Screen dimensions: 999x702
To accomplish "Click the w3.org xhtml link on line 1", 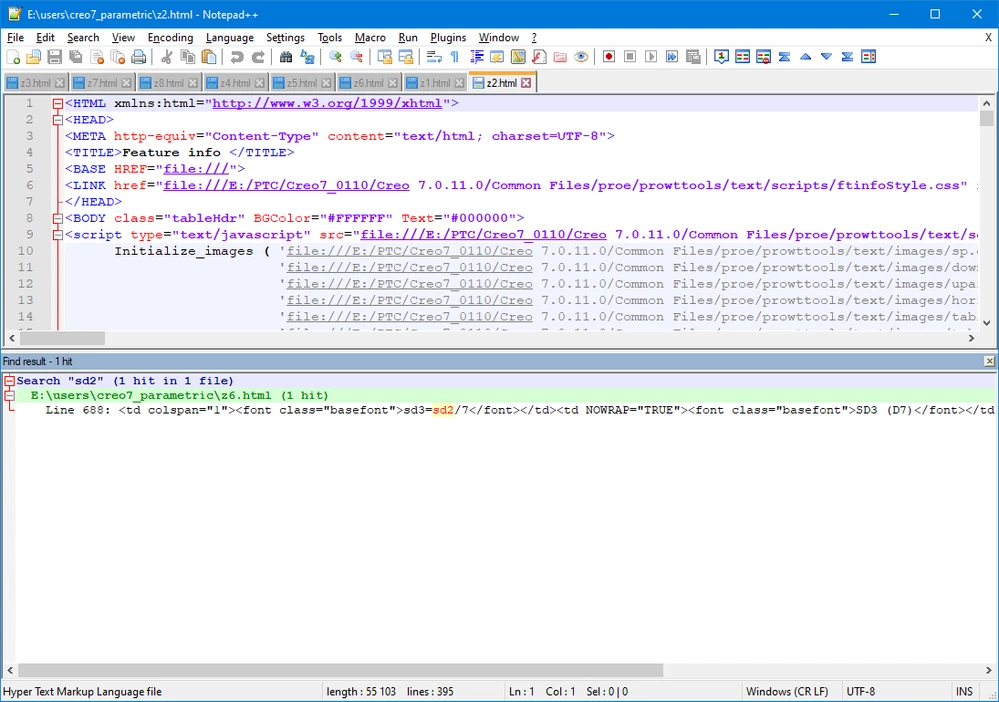I will (x=327, y=103).
